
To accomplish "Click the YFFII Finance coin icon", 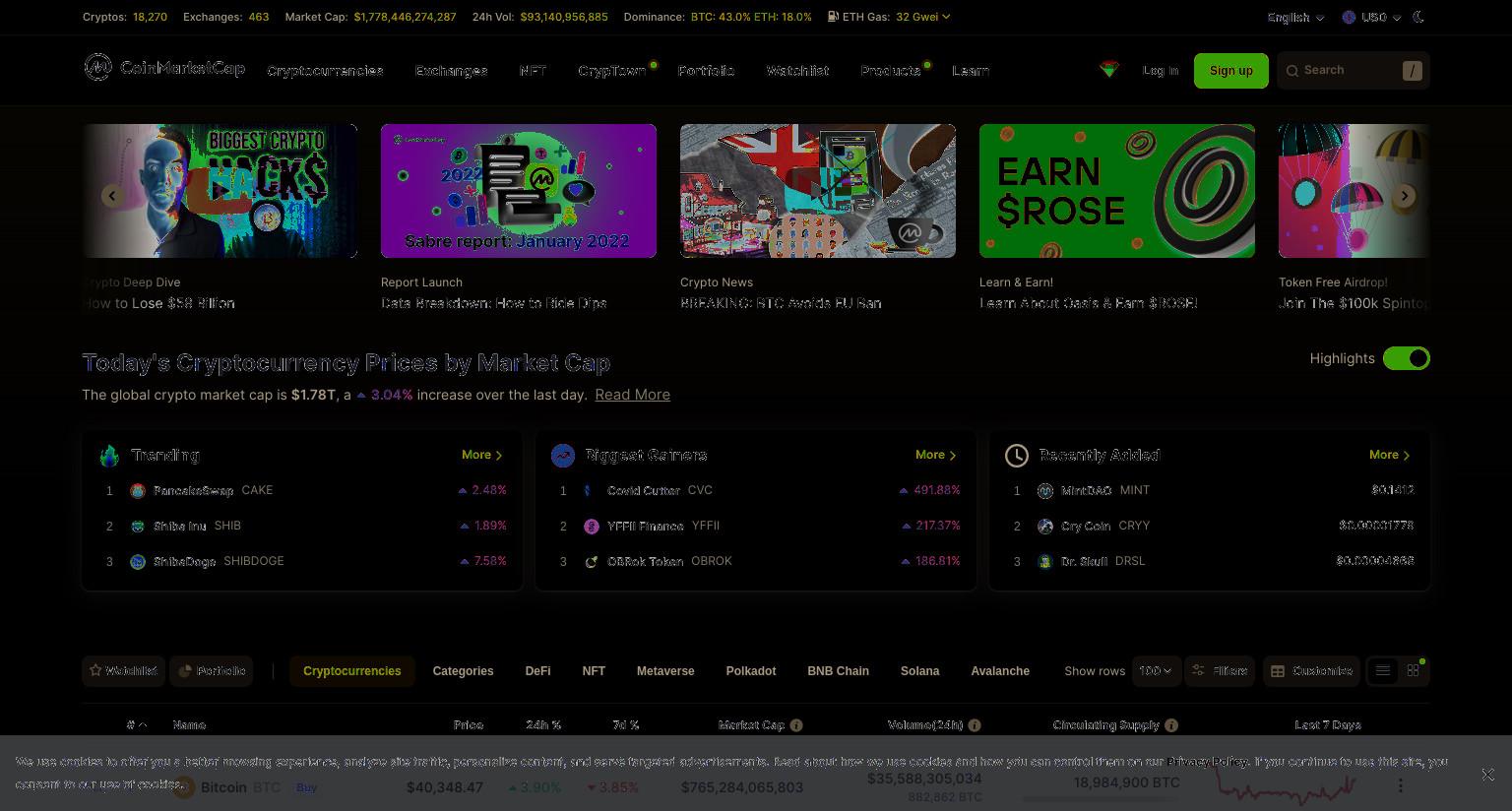I will (592, 526).
